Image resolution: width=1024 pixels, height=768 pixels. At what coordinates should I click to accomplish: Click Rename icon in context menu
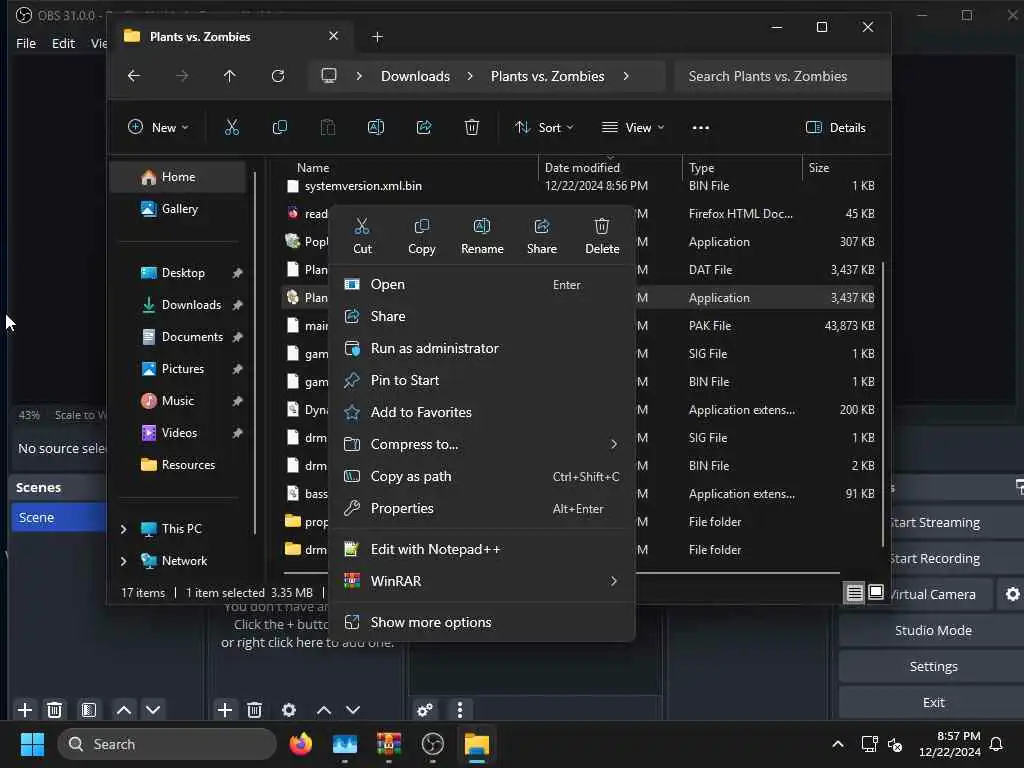click(x=482, y=236)
